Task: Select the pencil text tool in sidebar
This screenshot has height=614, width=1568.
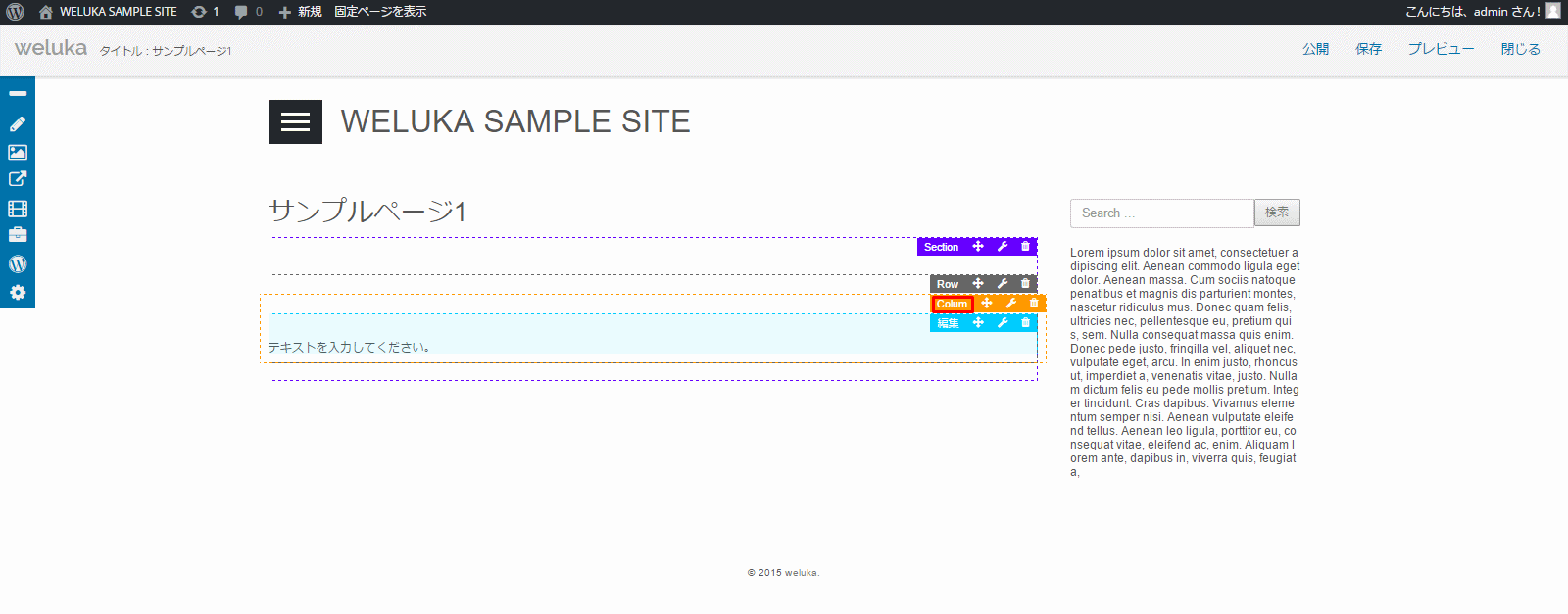Action: pyautogui.click(x=18, y=124)
